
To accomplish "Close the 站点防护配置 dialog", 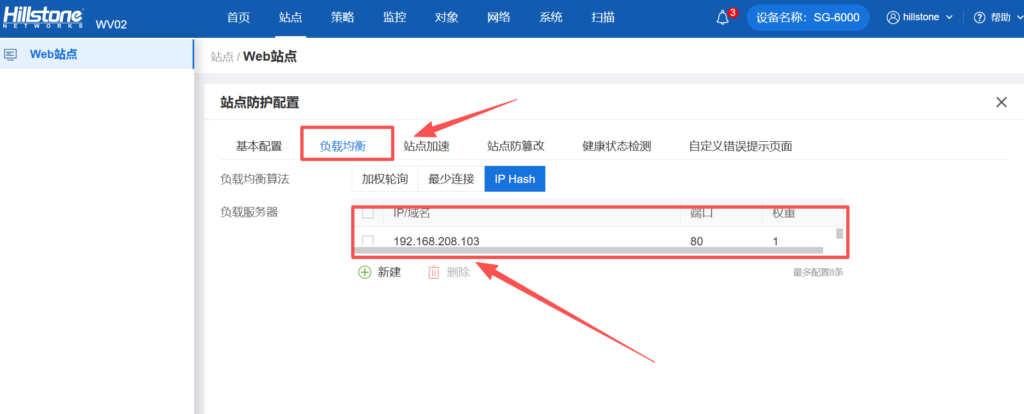I will (x=1001, y=102).
